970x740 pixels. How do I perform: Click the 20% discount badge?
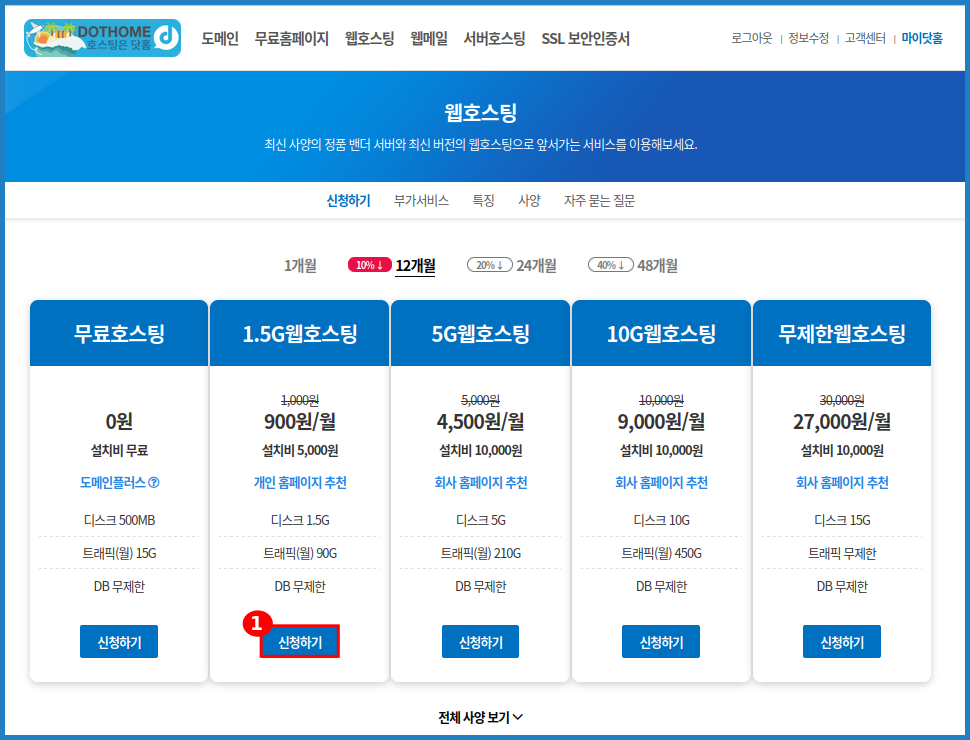489,265
